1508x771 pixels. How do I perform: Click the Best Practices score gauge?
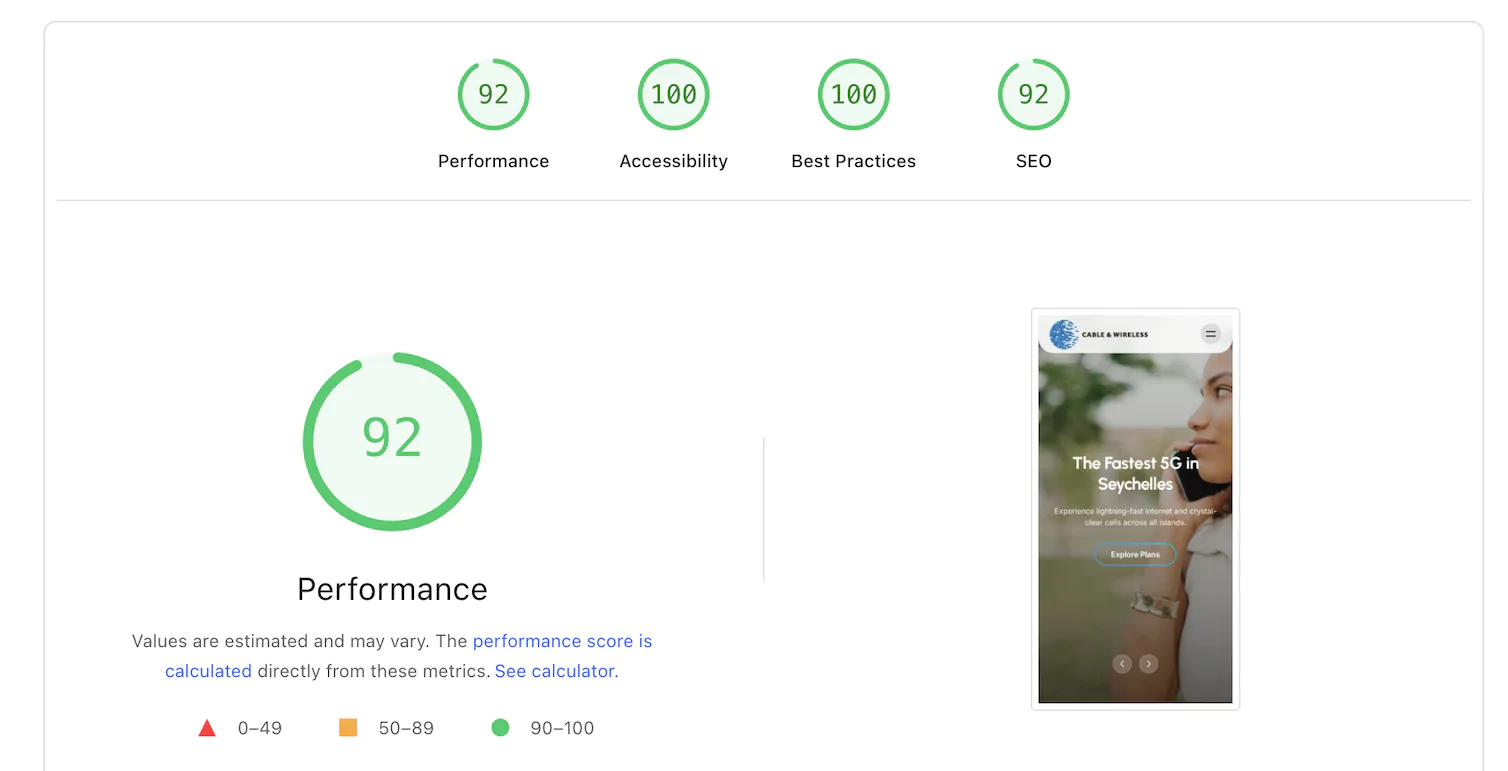(x=853, y=94)
